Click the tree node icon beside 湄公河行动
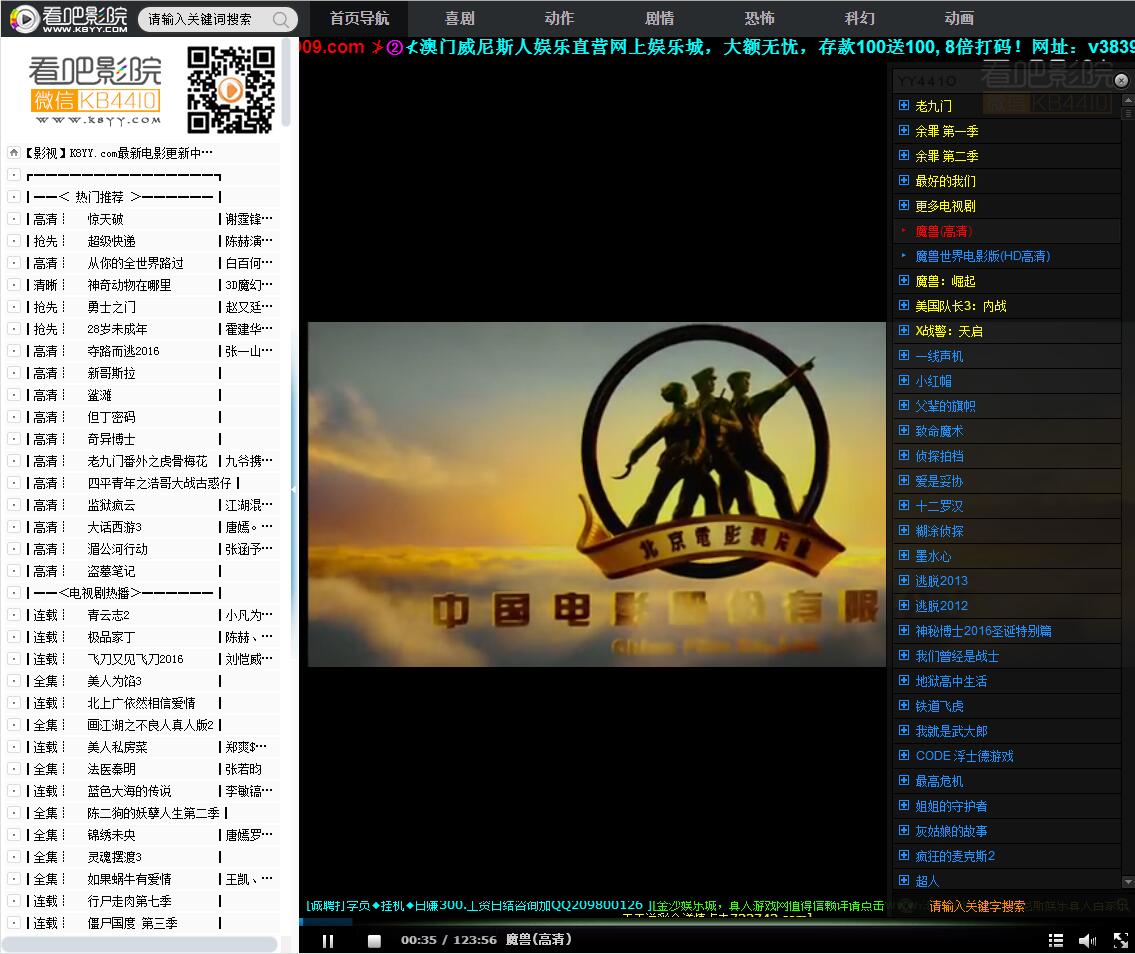 [x=14, y=549]
